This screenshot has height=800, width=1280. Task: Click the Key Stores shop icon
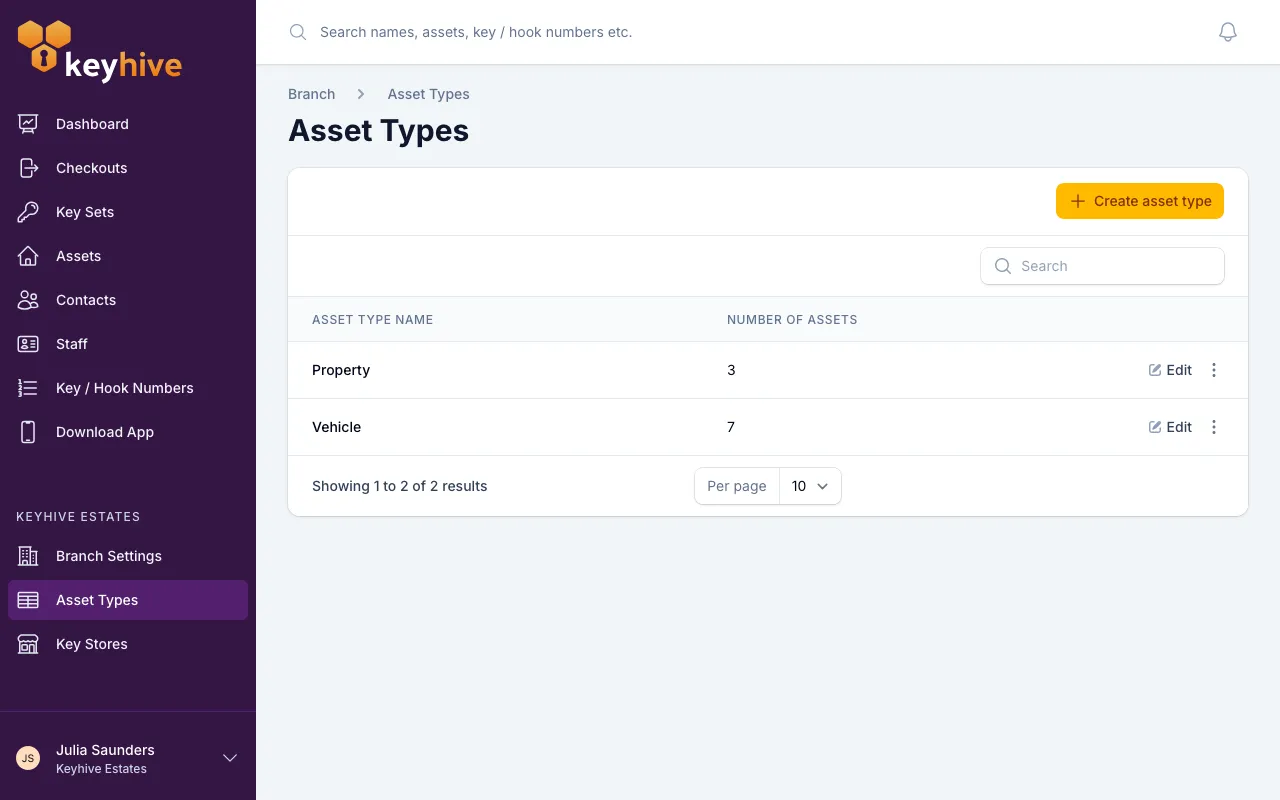[x=28, y=644]
